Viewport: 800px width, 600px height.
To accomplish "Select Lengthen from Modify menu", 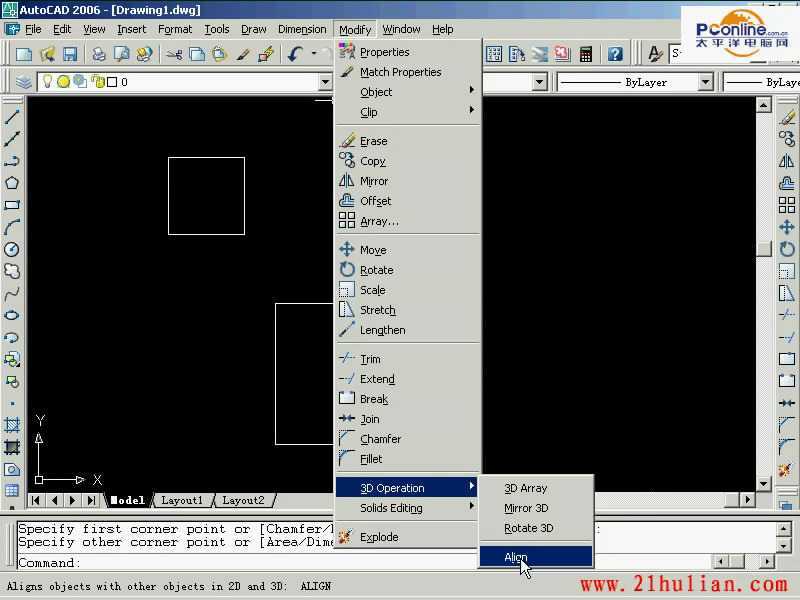I will 408,330.
